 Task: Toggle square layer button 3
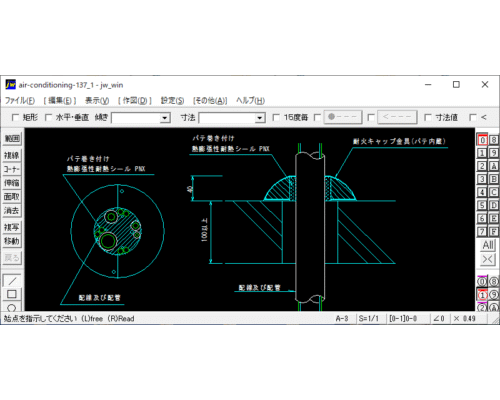(482, 179)
